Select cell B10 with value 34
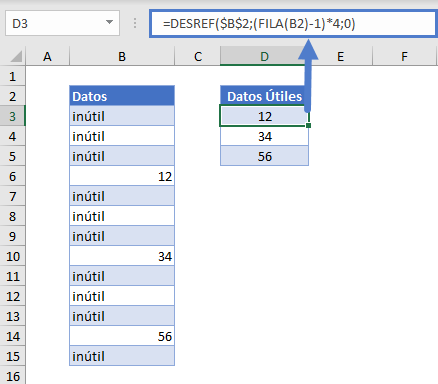 point(122,256)
